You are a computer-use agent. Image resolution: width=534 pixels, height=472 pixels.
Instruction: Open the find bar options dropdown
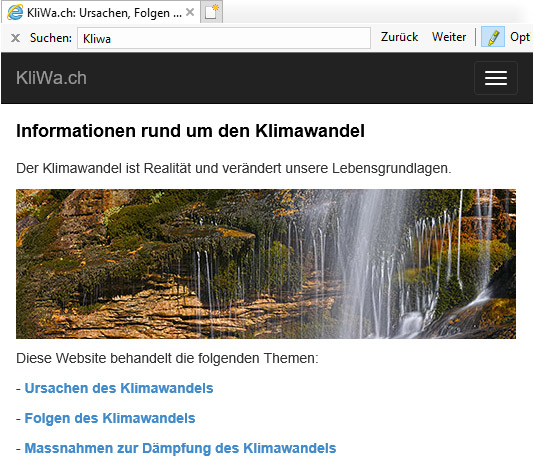tap(520, 37)
